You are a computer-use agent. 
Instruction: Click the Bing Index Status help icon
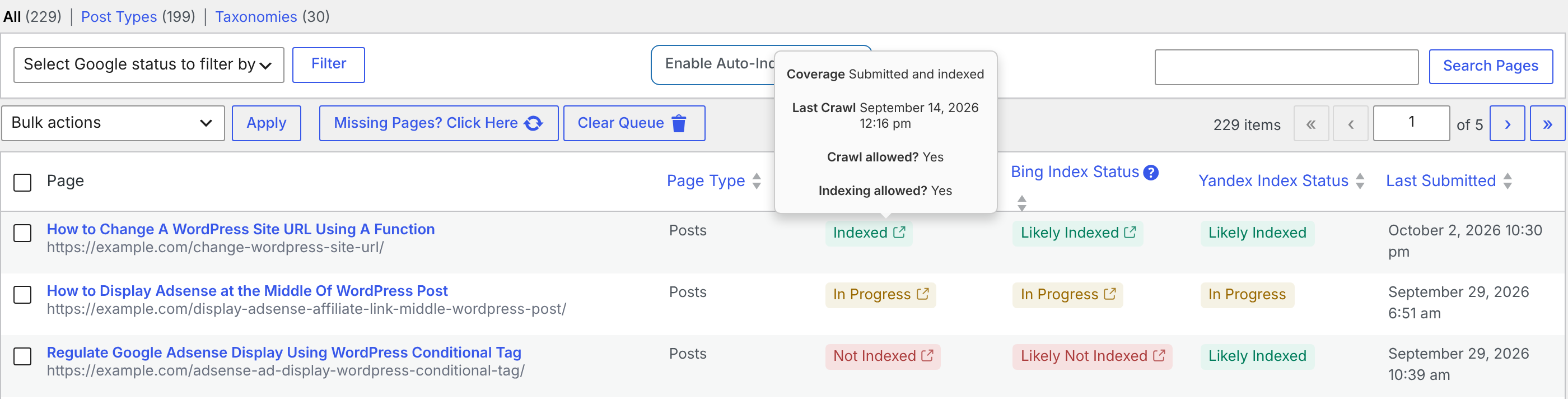pyautogui.click(x=1150, y=173)
